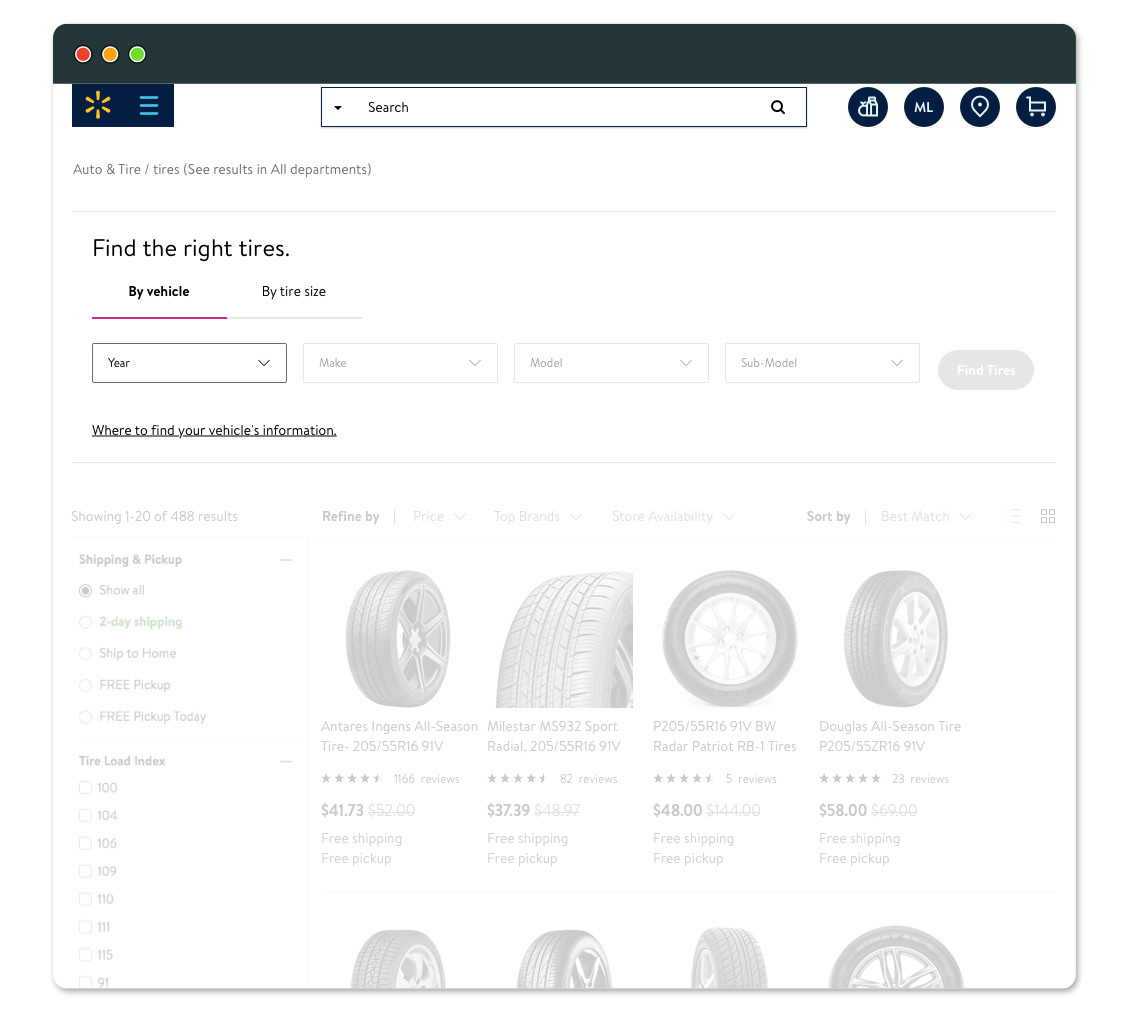Image resolution: width=1127 pixels, height=1019 pixels.
Task: Open Douglas All-Season tire image
Action: pyautogui.click(x=896, y=638)
